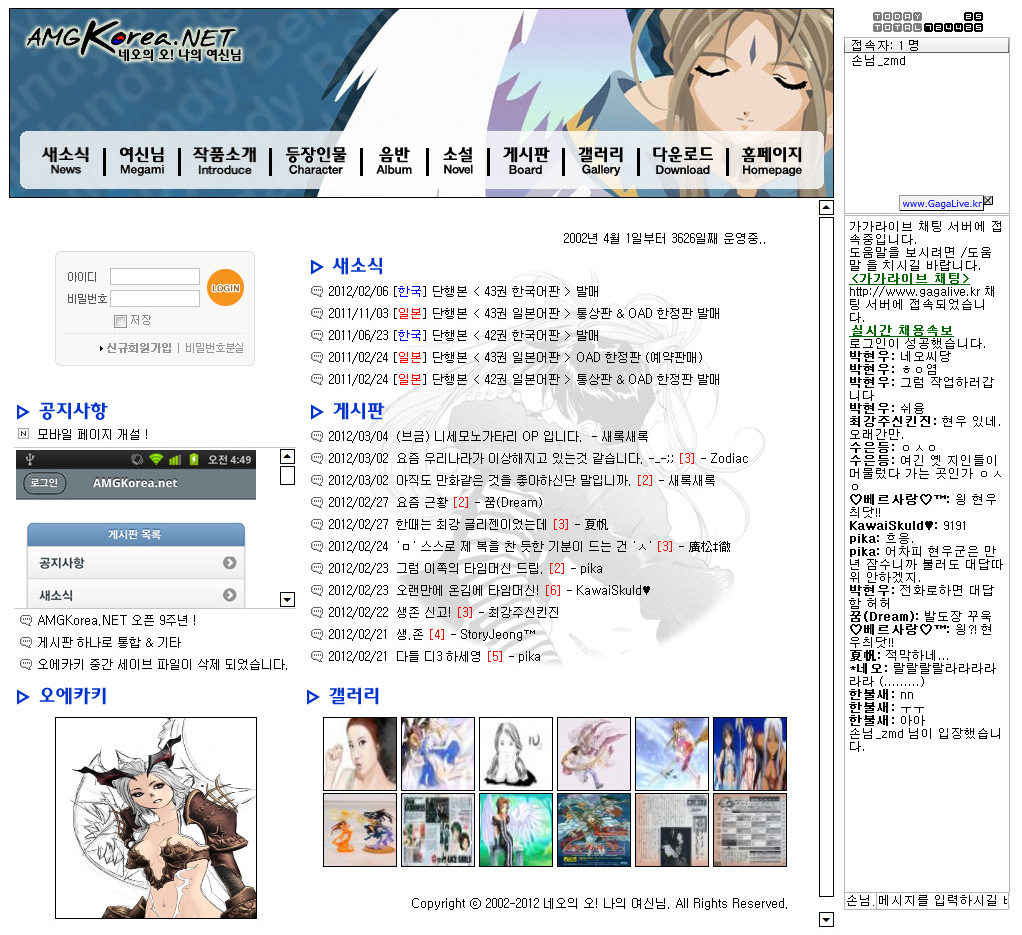Open the 게시판 Board menu
Viewport: 1022px width, 935px height.
pyautogui.click(x=526, y=160)
